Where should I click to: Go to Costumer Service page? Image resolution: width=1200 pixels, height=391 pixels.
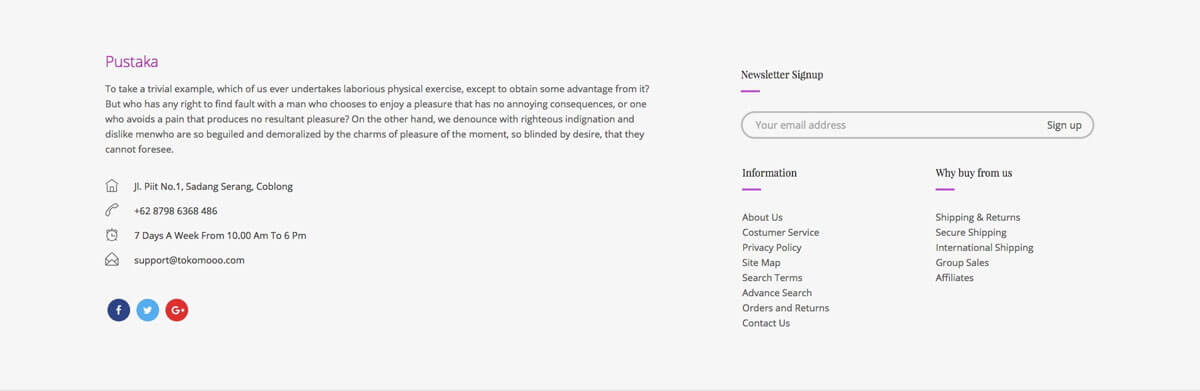pyautogui.click(x=780, y=232)
